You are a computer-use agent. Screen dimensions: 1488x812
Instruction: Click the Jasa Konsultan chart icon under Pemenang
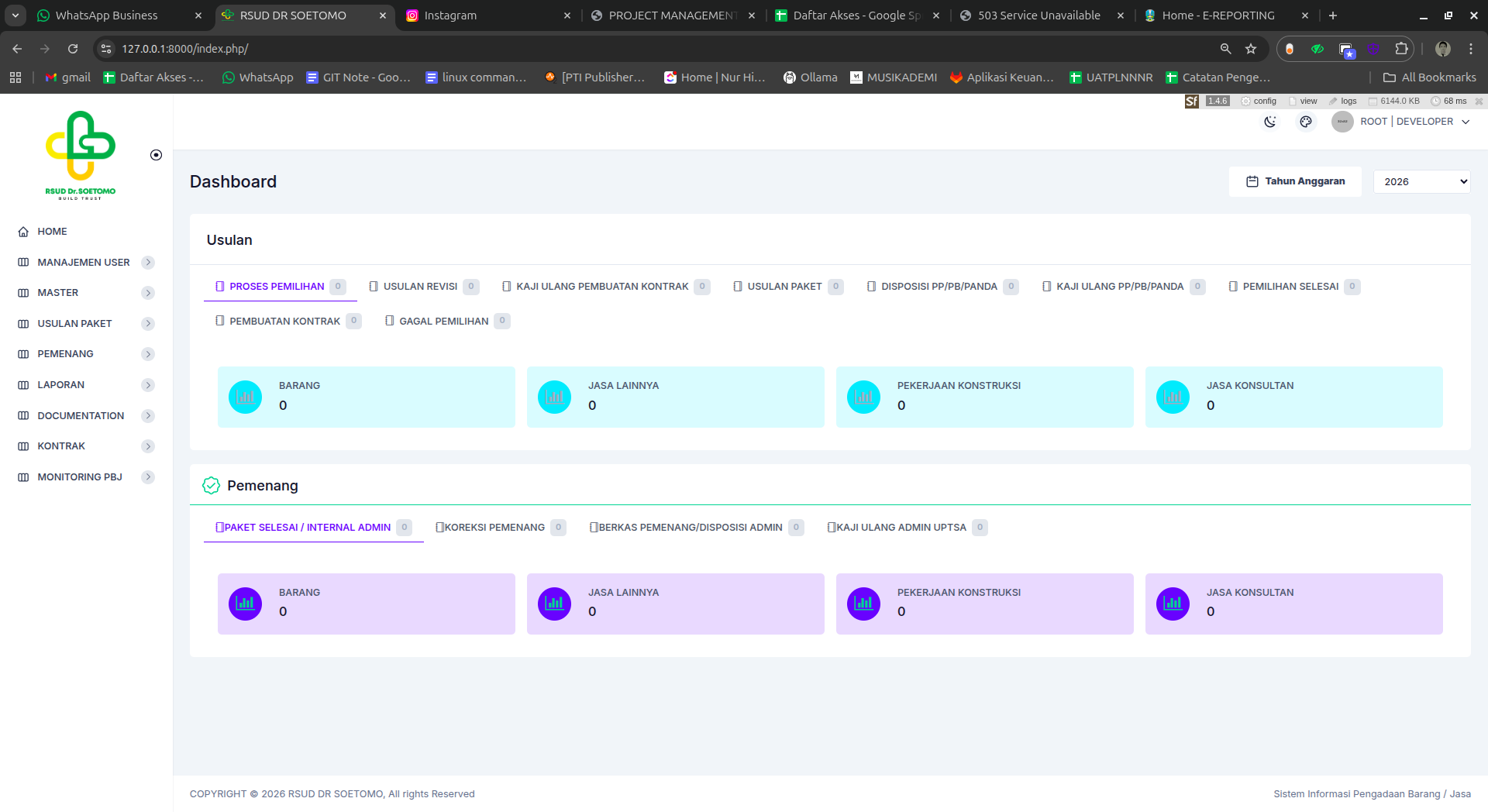pos(1173,604)
